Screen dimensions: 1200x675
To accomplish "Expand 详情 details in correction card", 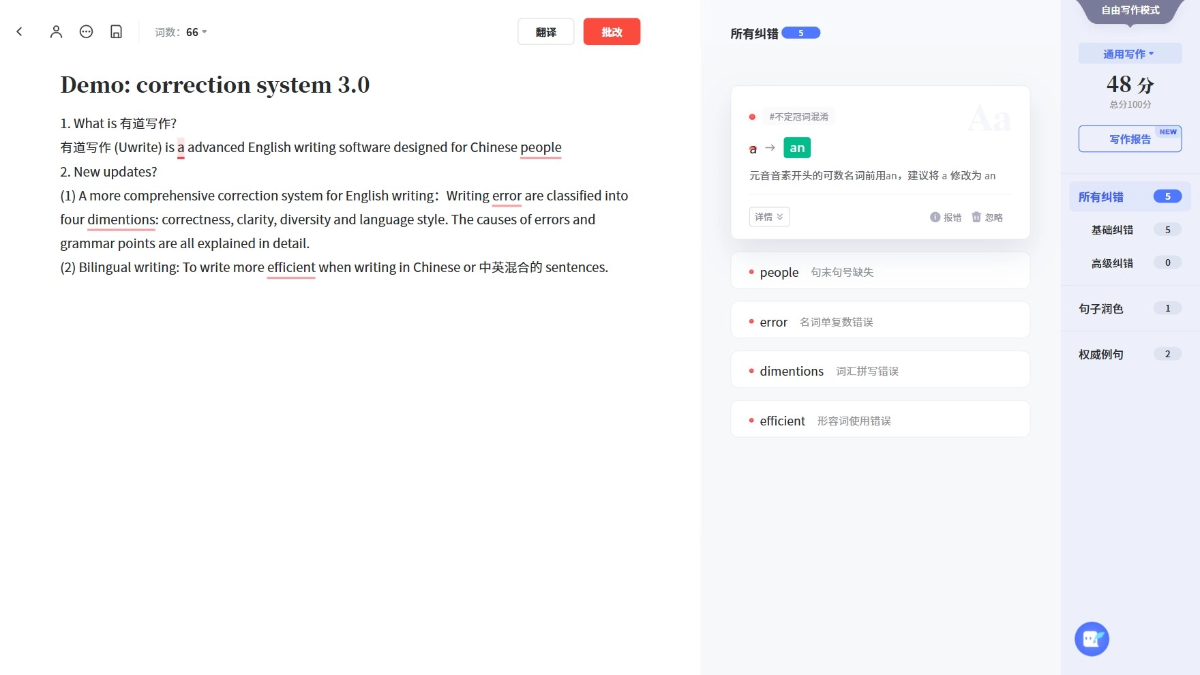I will click(768, 217).
